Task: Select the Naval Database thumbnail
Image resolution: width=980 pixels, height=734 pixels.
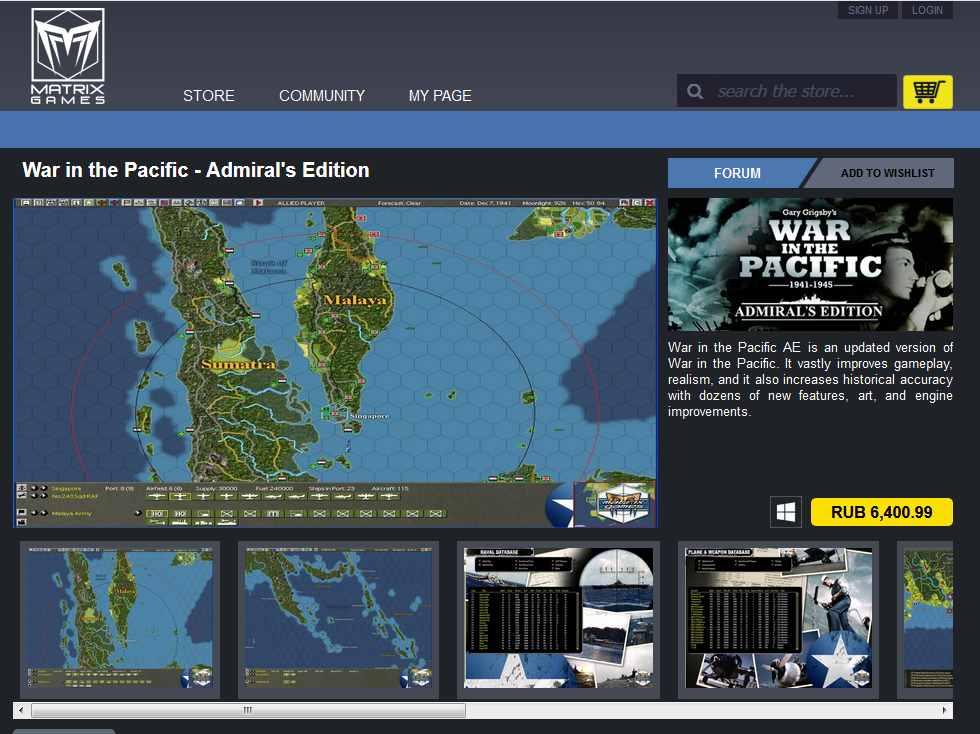Action: (558, 620)
